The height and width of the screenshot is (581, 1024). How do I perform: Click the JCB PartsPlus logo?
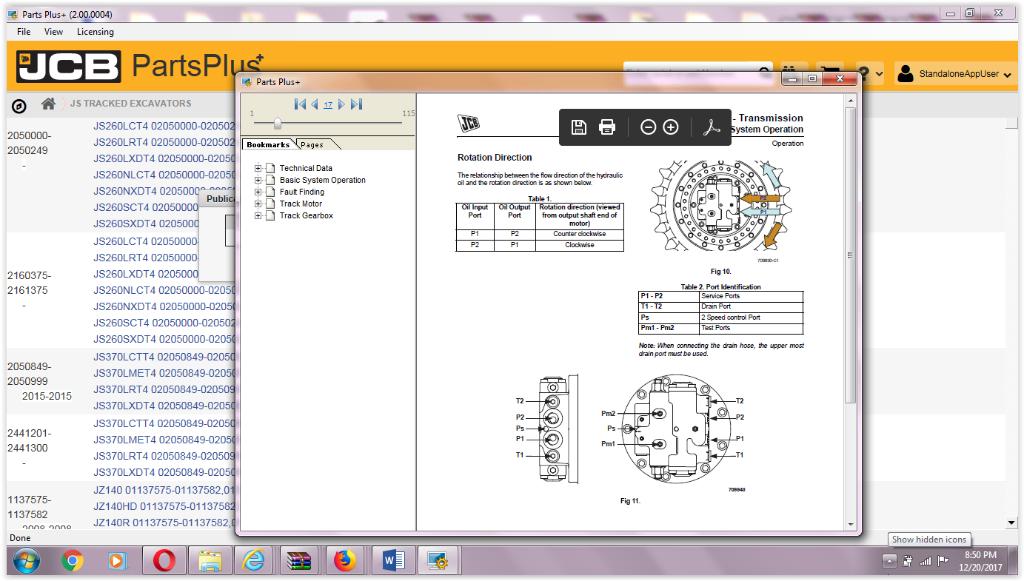click(138, 66)
